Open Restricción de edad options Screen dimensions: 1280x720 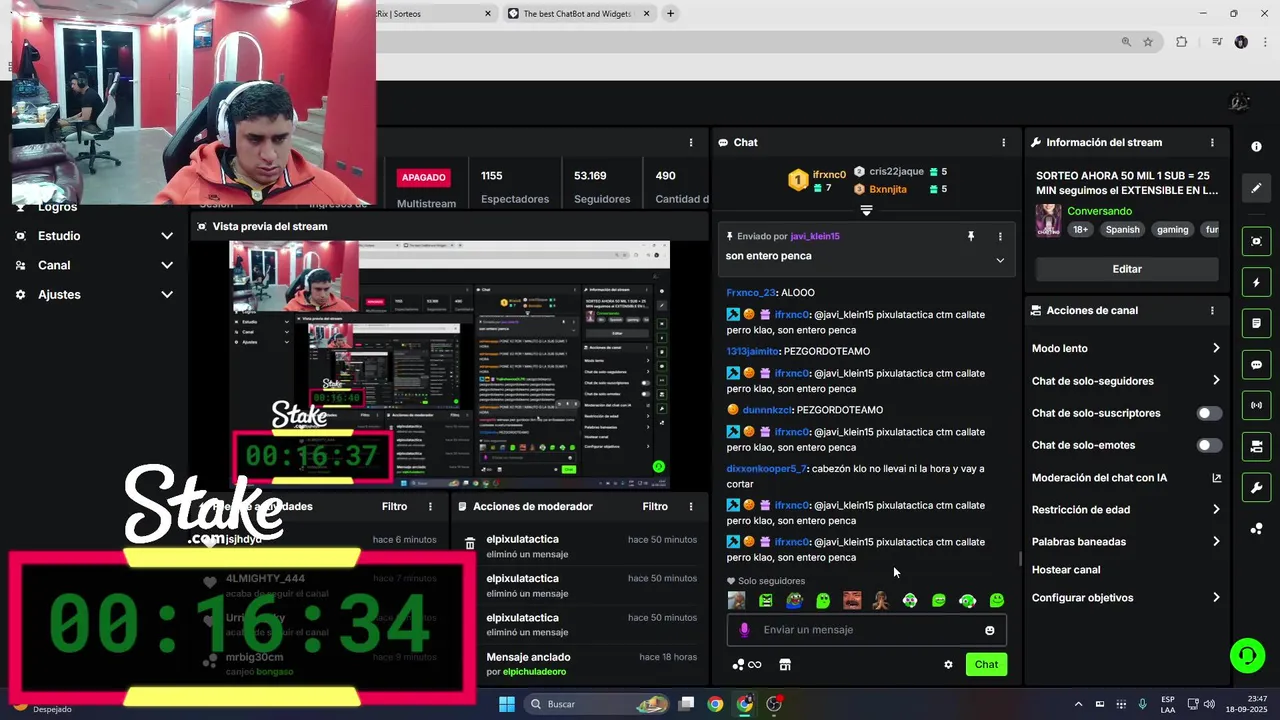(1126, 510)
